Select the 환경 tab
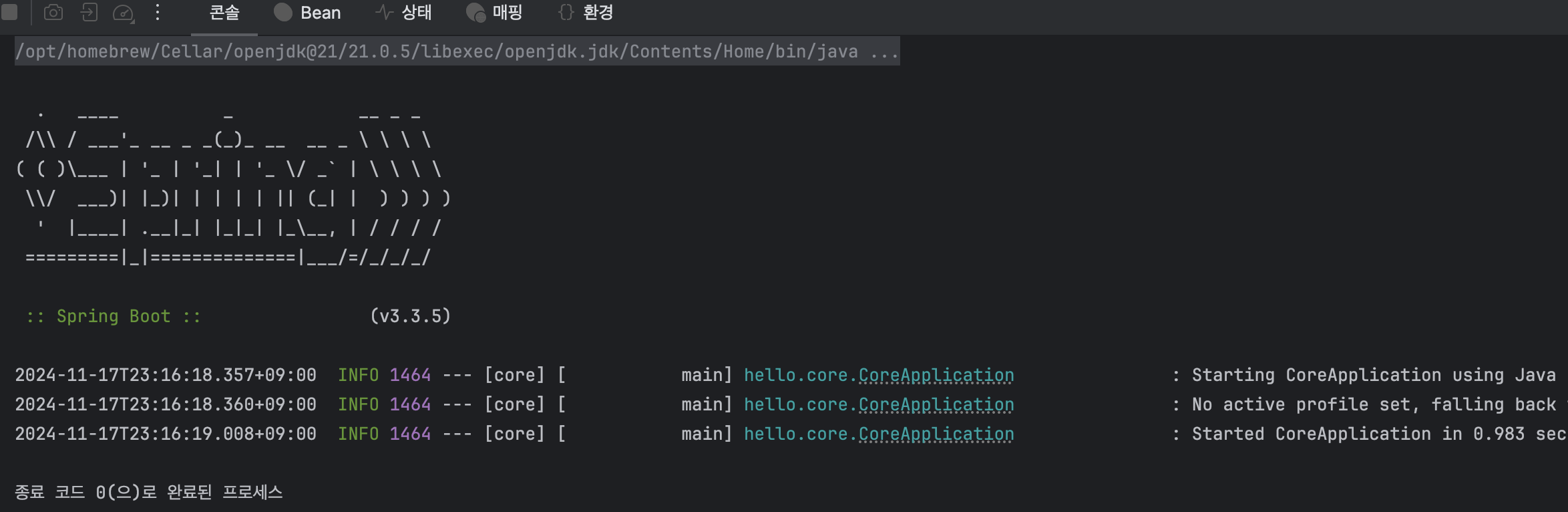This screenshot has height=512, width=1568. [x=586, y=13]
